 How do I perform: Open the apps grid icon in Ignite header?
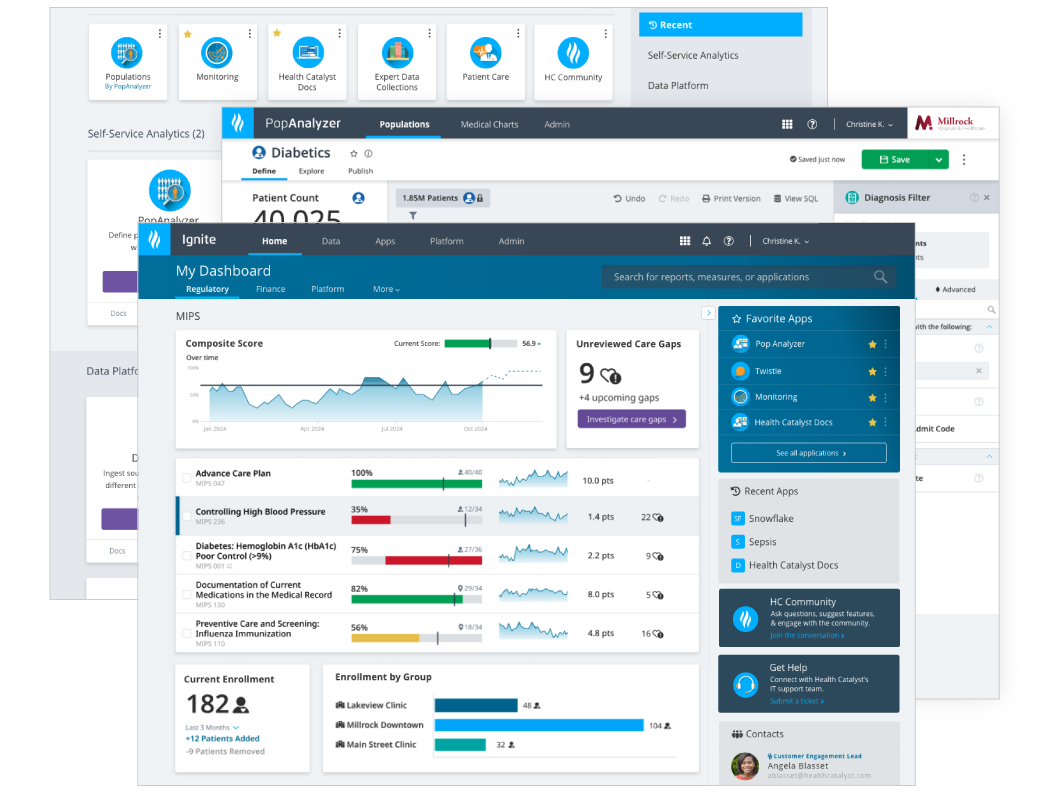[x=684, y=241]
